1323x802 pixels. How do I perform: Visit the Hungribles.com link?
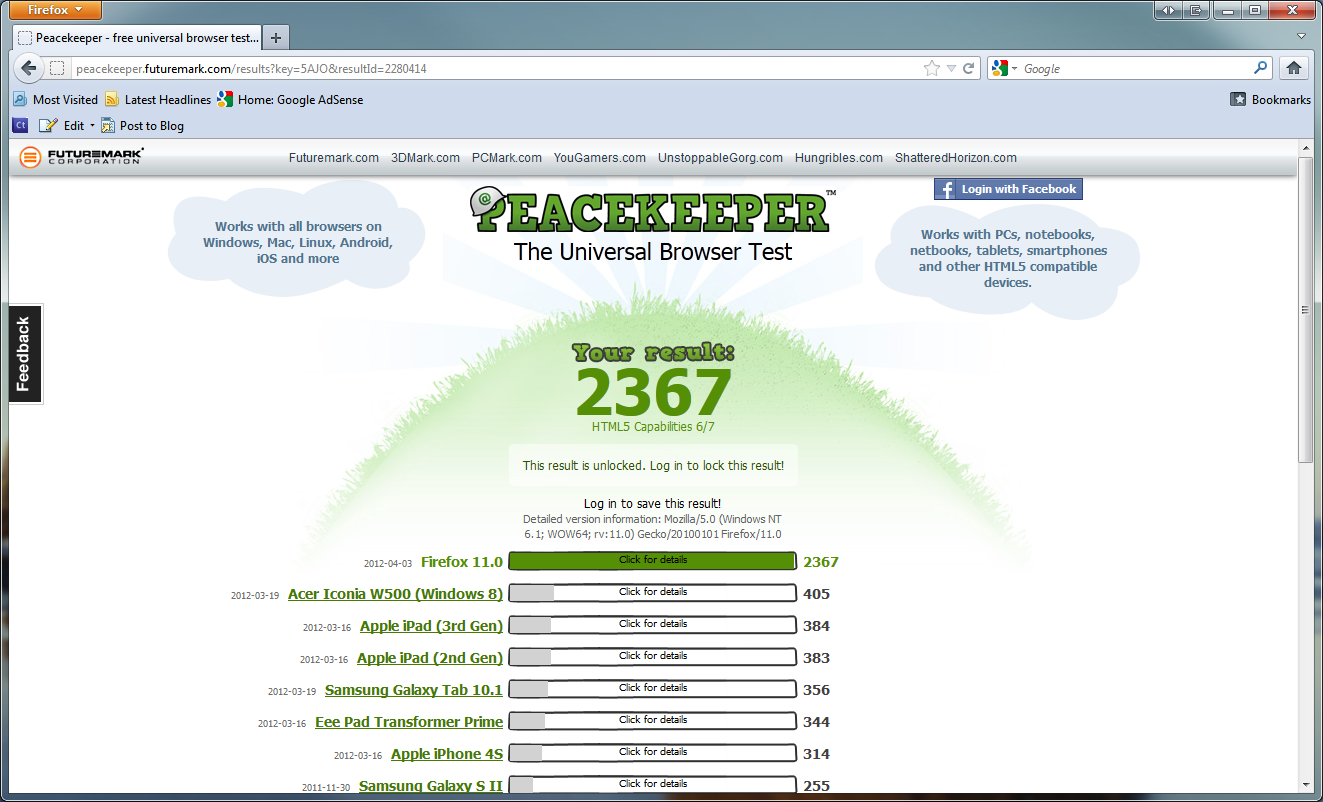click(839, 158)
